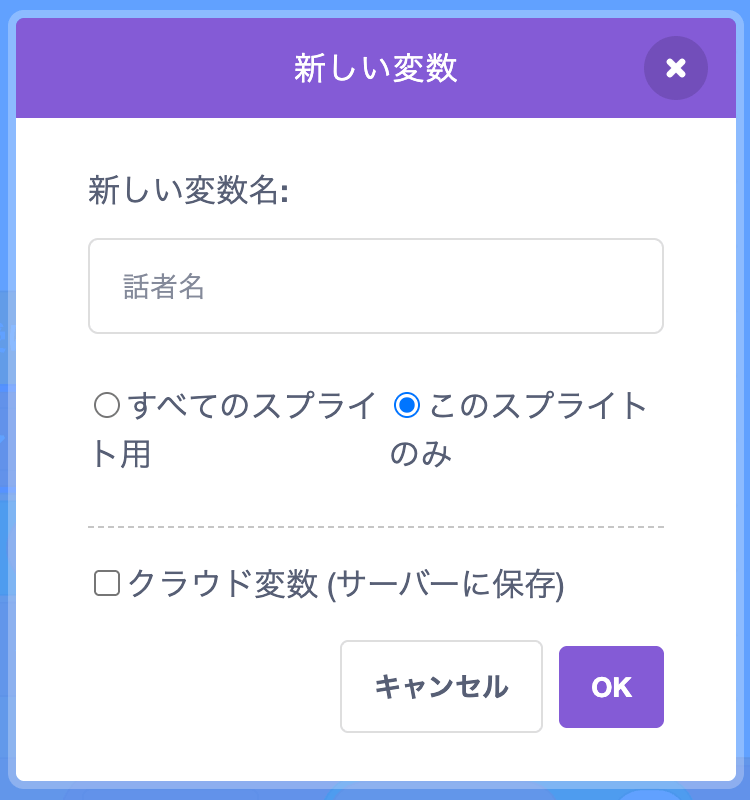The height and width of the screenshot is (800, 750).
Task: Click the このスプライトのみ label text
Action: coord(538,406)
